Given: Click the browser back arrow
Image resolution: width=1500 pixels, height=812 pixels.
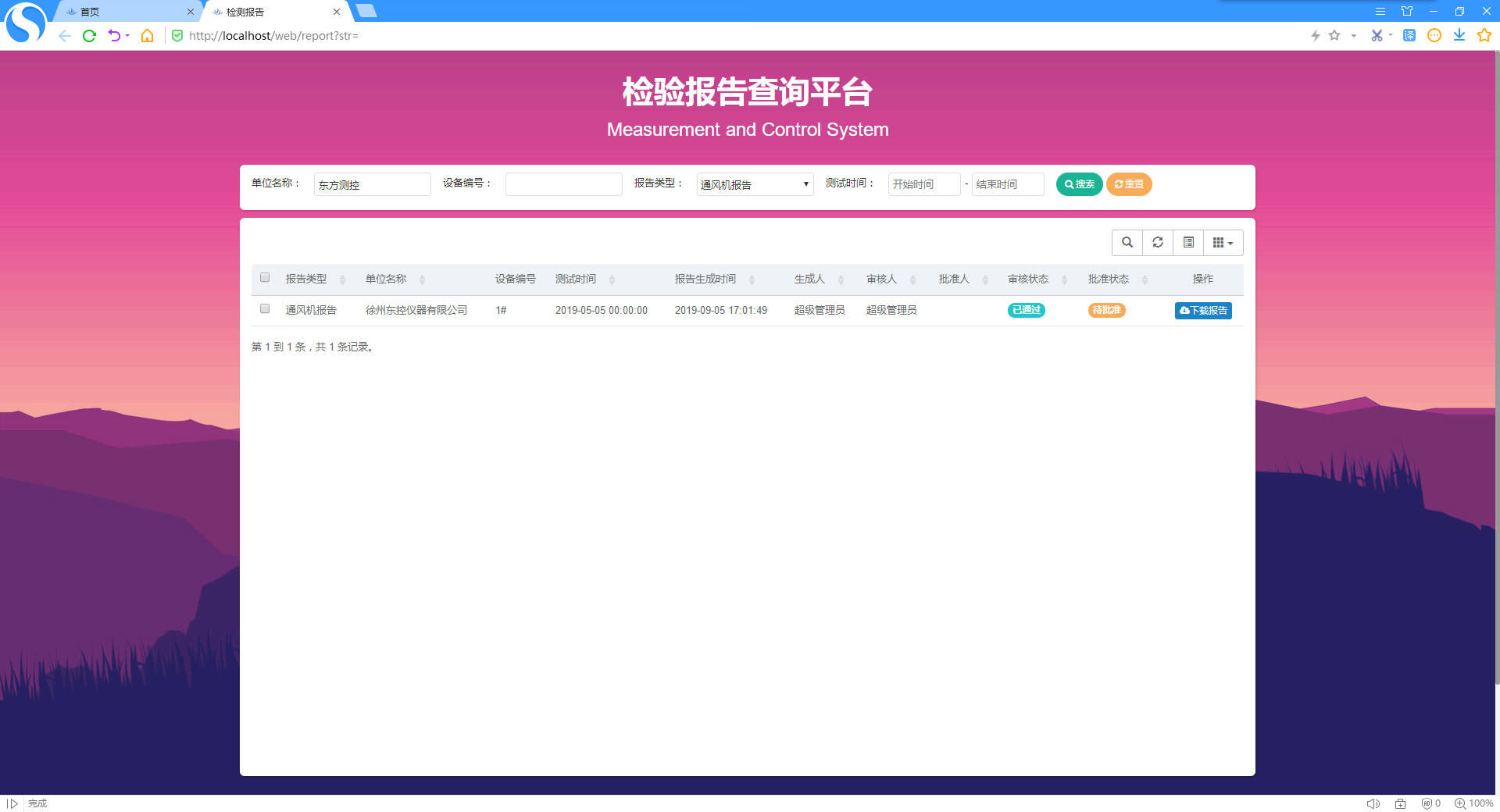Looking at the screenshot, I should [65, 36].
